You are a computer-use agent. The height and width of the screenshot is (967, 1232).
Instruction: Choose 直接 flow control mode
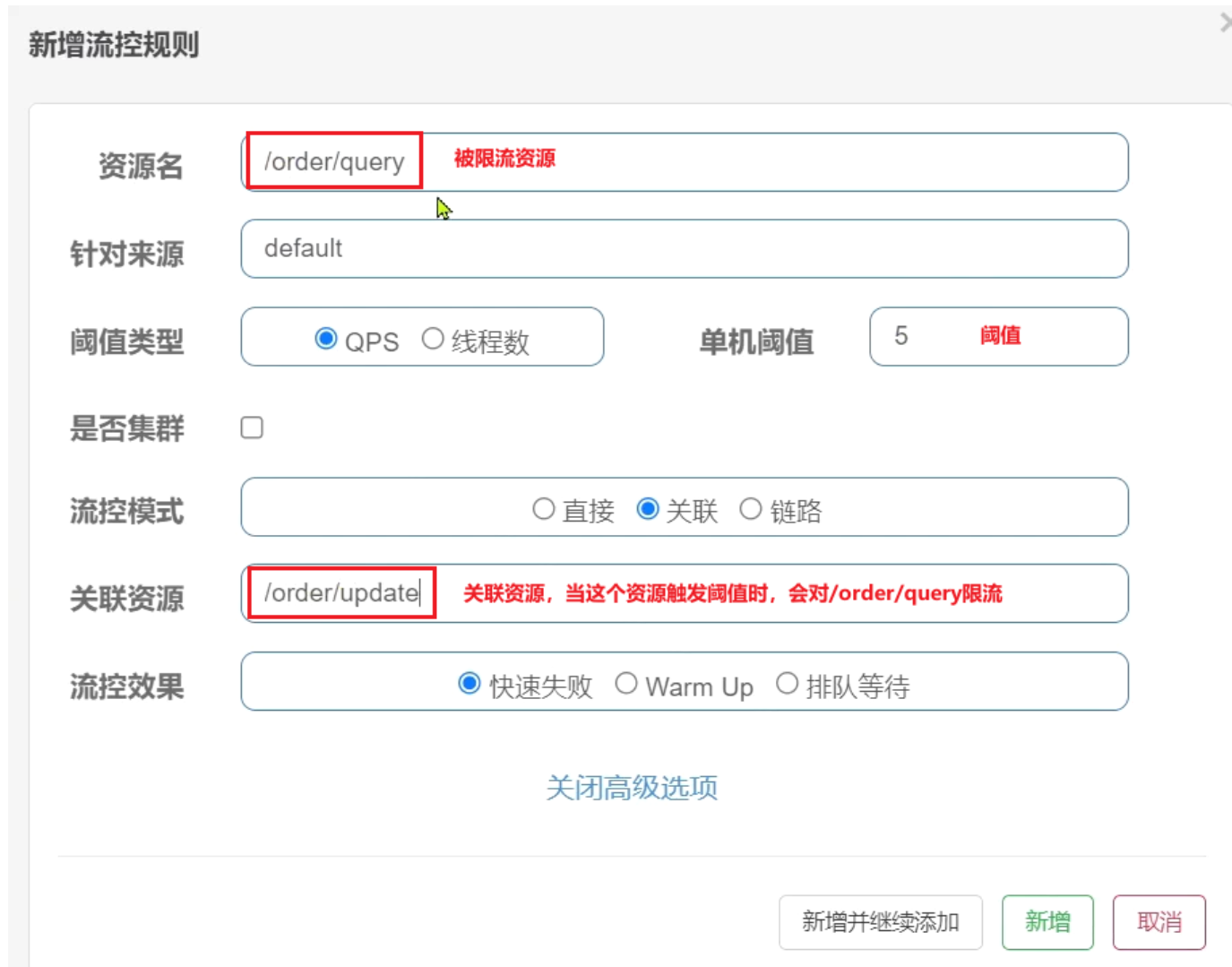coord(543,509)
